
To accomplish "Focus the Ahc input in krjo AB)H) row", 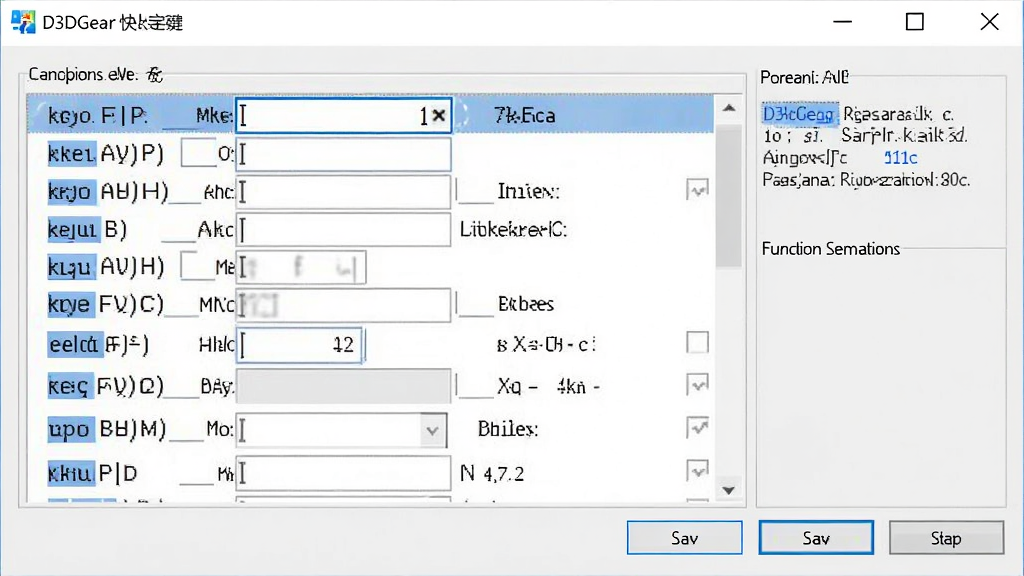I will point(344,192).
